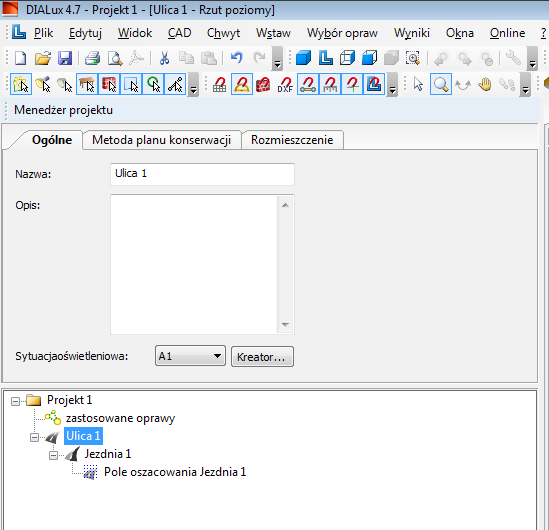Toggle surface selection filter icon

(131, 84)
